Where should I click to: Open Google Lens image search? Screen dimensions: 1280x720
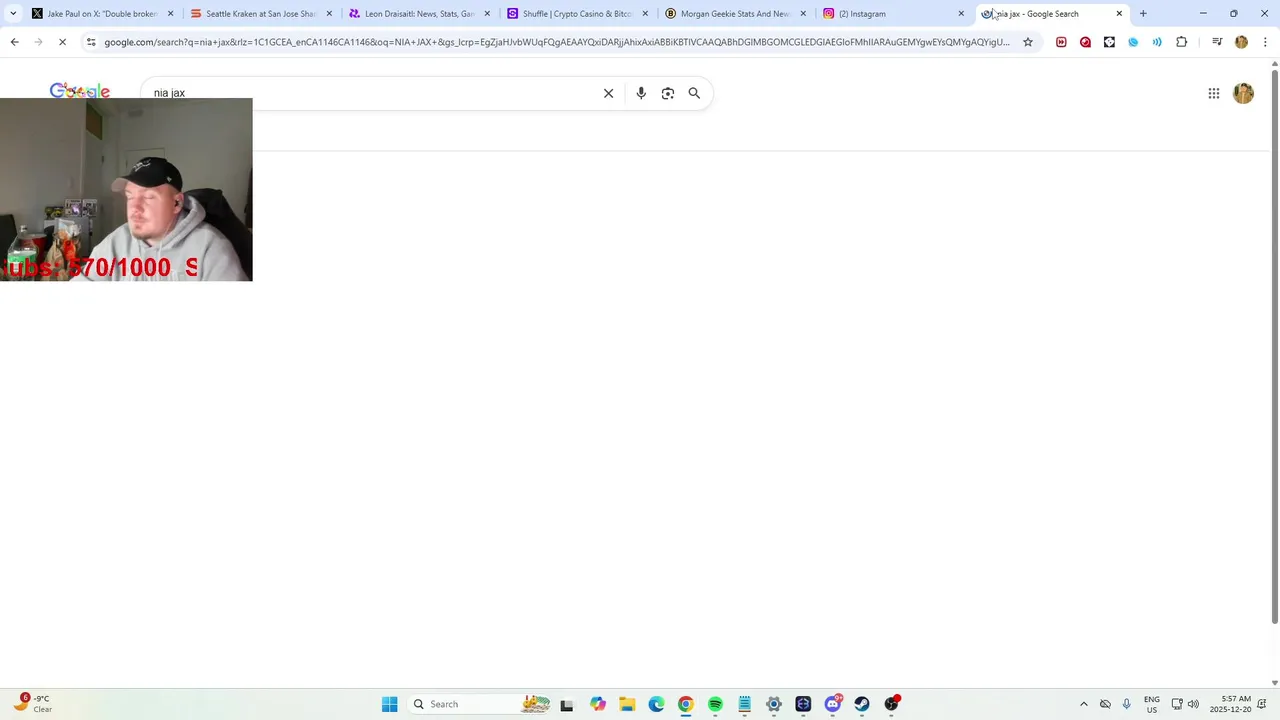click(668, 93)
